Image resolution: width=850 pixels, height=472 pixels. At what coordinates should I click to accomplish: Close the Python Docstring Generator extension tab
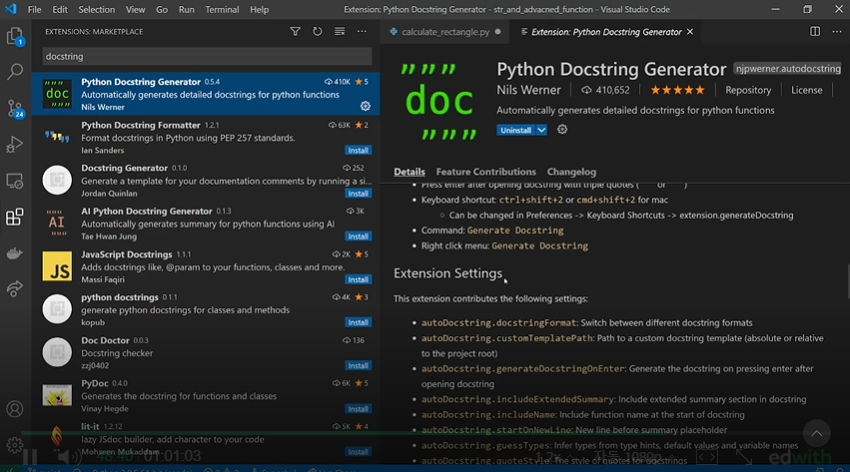[690, 32]
